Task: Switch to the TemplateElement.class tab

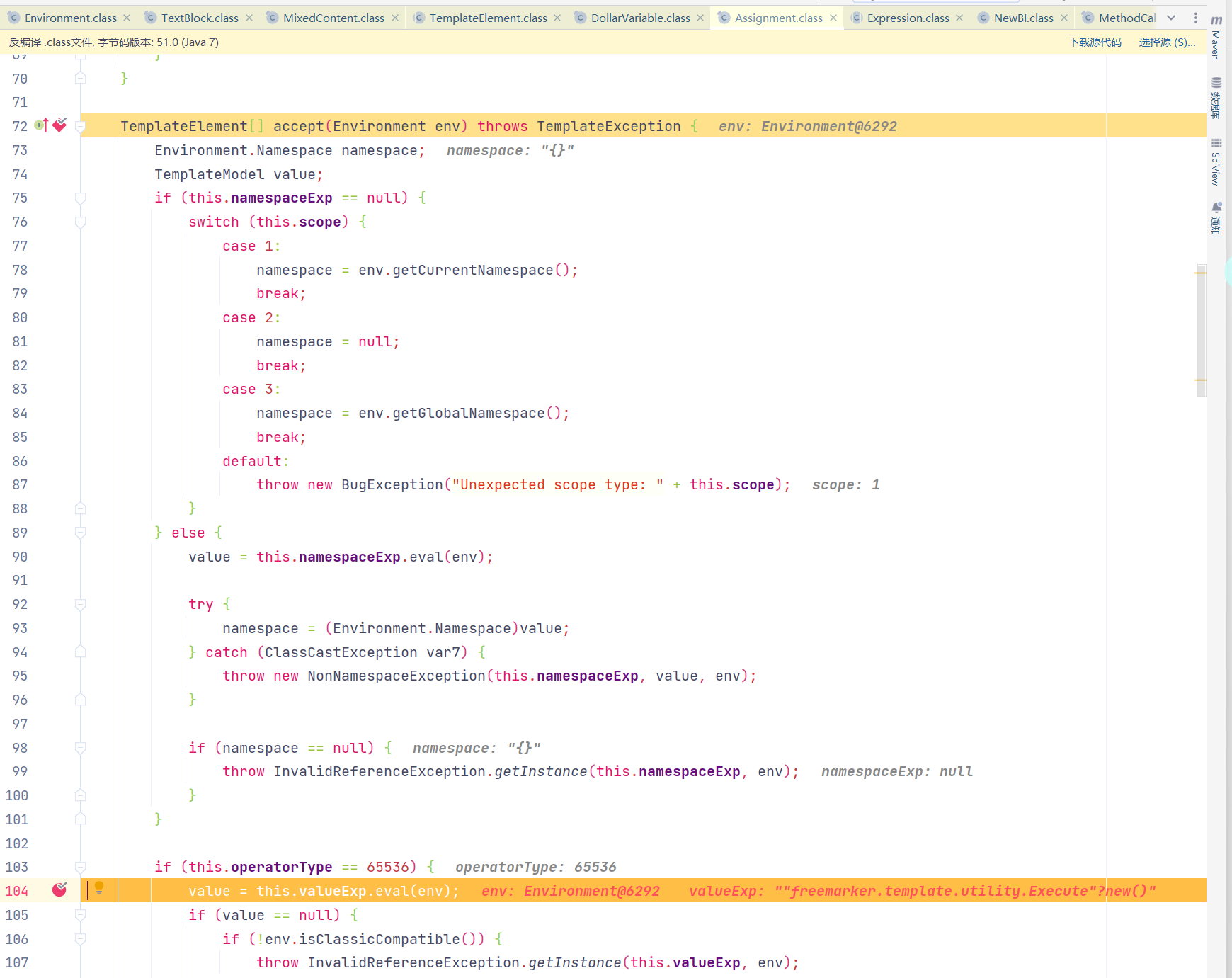Action: click(488, 18)
